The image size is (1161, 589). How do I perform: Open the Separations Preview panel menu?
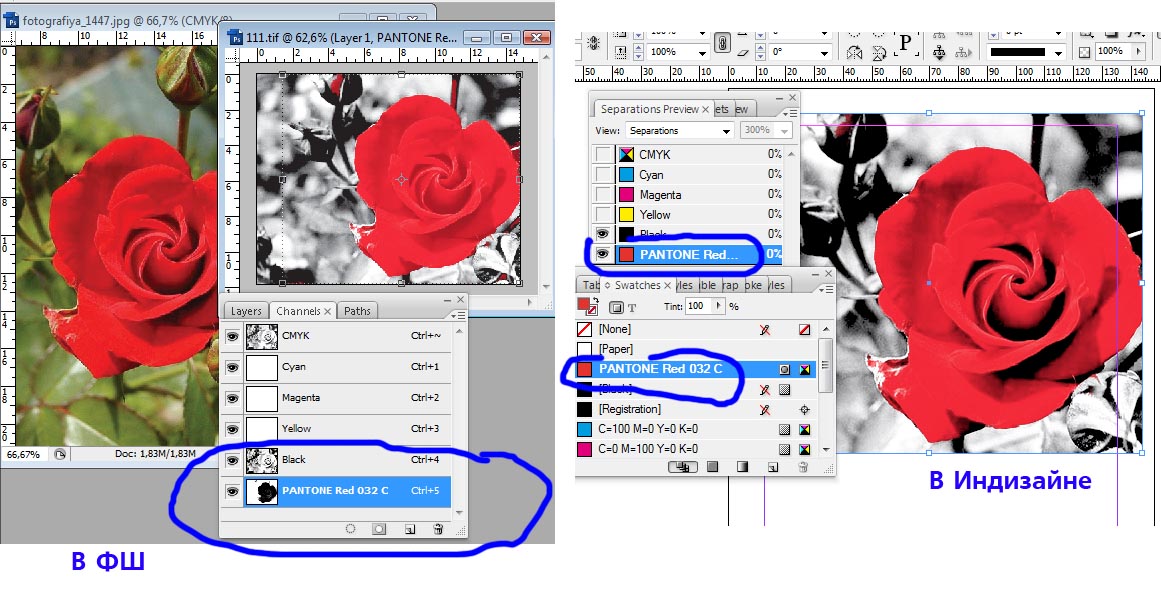tap(792, 113)
